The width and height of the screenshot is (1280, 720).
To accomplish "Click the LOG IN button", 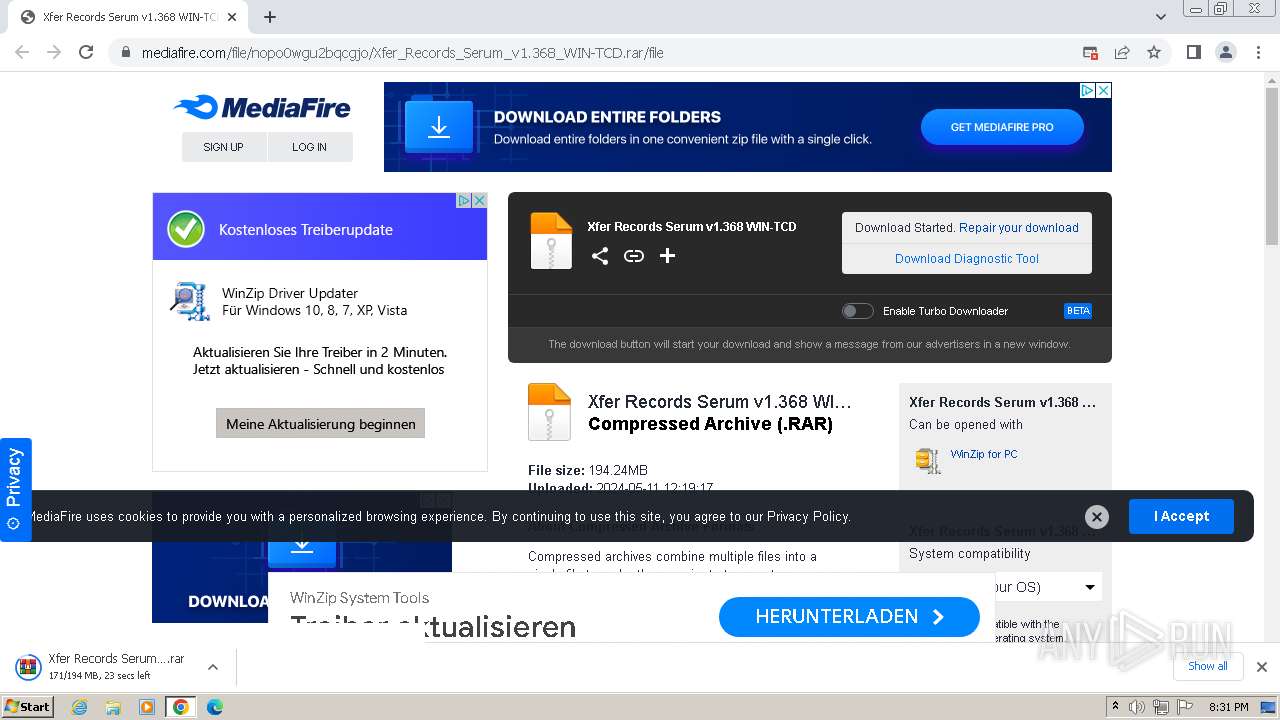I will (310, 147).
